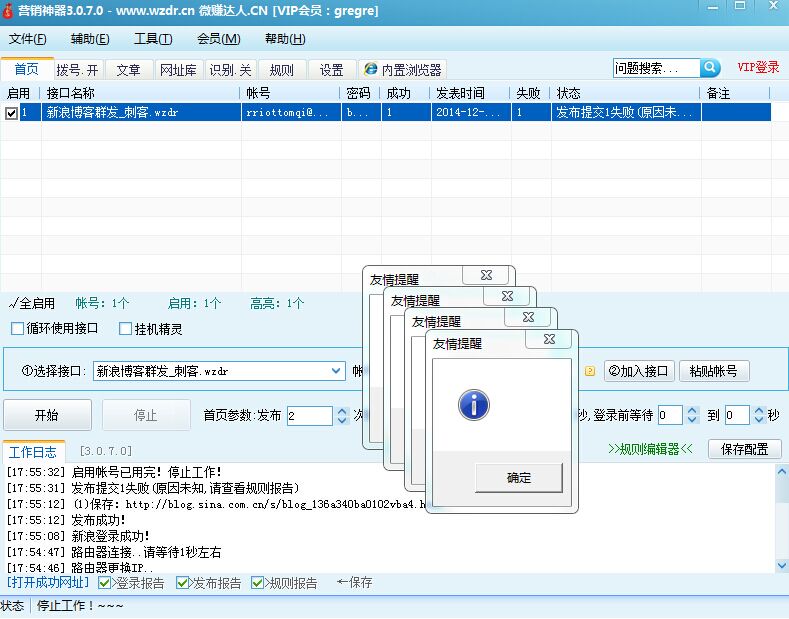Toggle the 挂机精灵 checkbox
The height and width of the screenshot is (619, 789).
125,329
